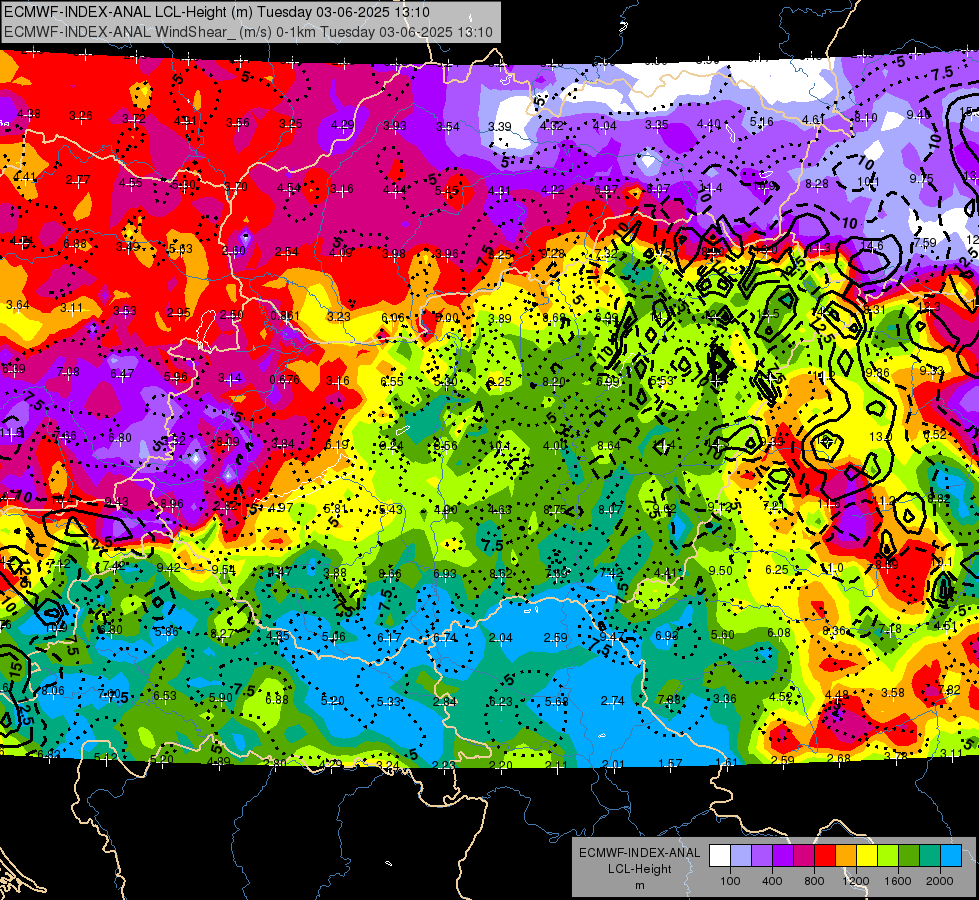
Task: Click the wind shear value '4.89'
Action: pos(218,761)
